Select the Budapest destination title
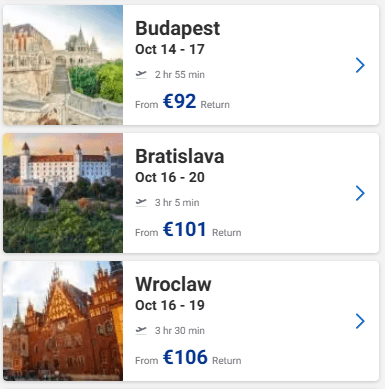 coord(177,28)
